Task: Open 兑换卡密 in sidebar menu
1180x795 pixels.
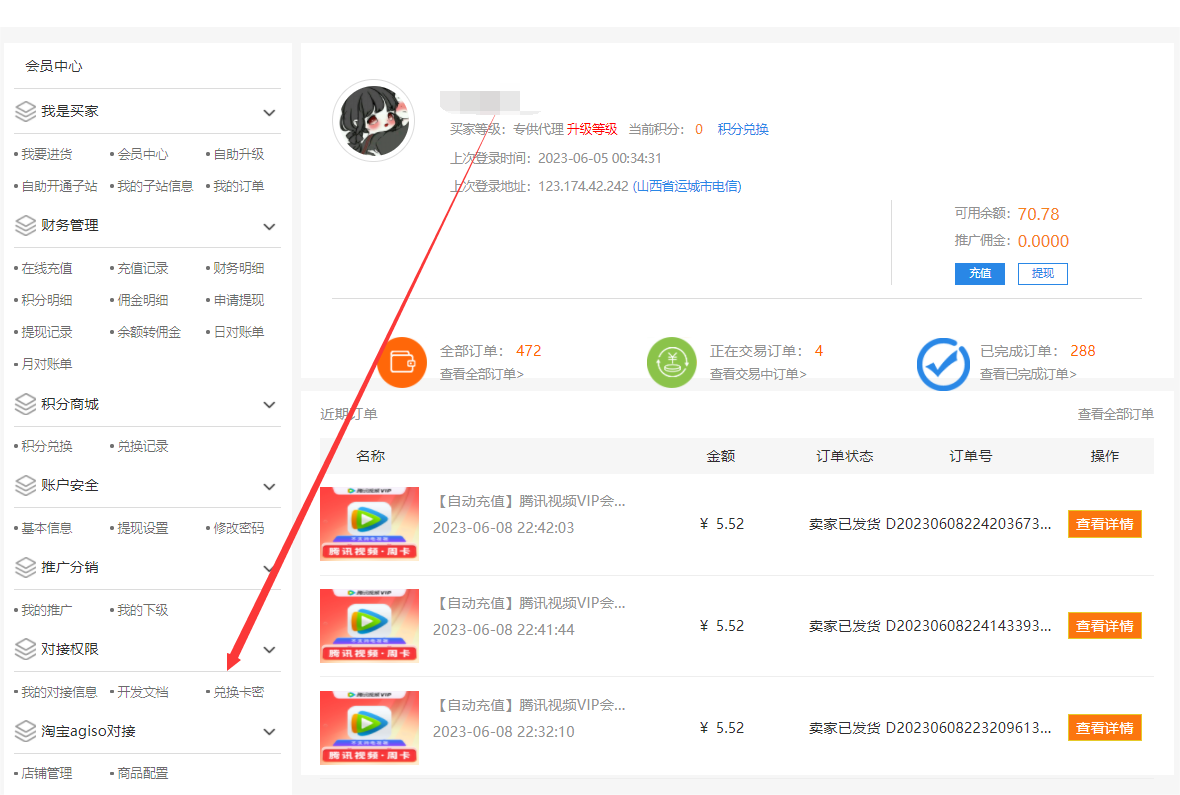Action: click(238, 692)
